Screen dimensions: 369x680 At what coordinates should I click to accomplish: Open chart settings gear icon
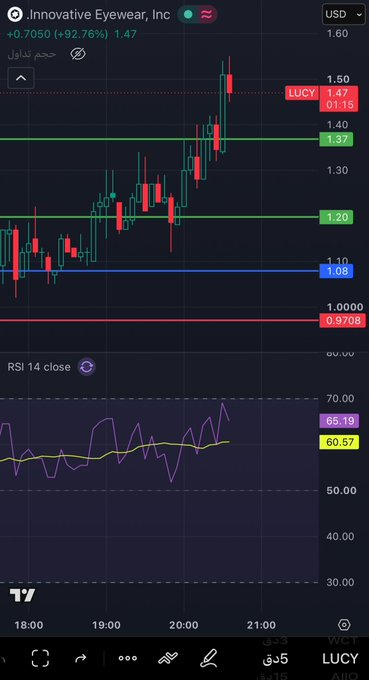click(x=344, y=625)
